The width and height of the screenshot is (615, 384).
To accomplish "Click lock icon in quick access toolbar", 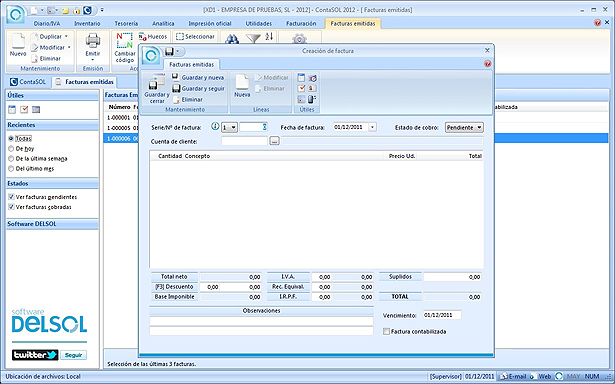I will (77, 10).
